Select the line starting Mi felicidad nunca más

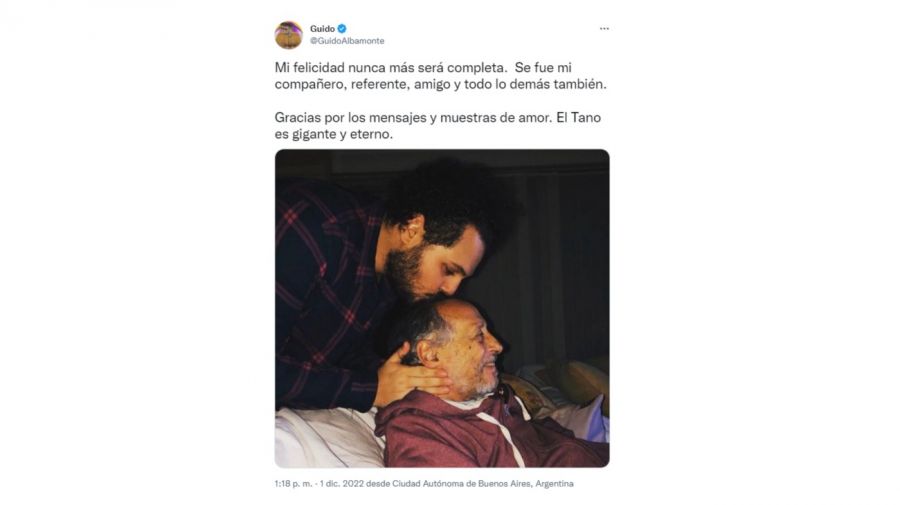click(423, 68)
